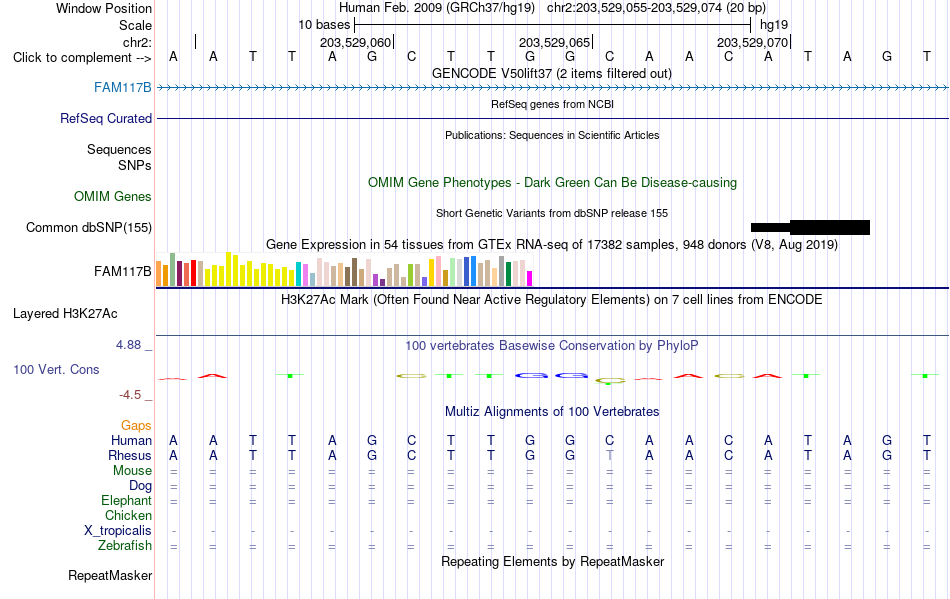Image resolution: width=950 pixels, height=599 pixels.
Task: Click the 'Click to complement -->' label
Action: (82, 58)
